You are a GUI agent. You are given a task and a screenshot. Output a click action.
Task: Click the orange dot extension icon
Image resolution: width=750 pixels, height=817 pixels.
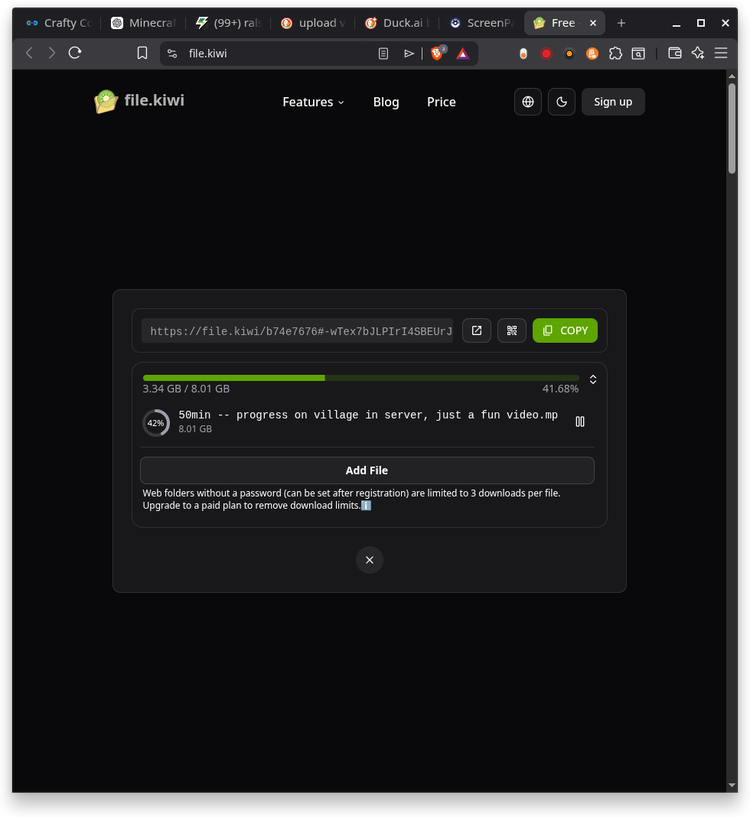(569, 53)
